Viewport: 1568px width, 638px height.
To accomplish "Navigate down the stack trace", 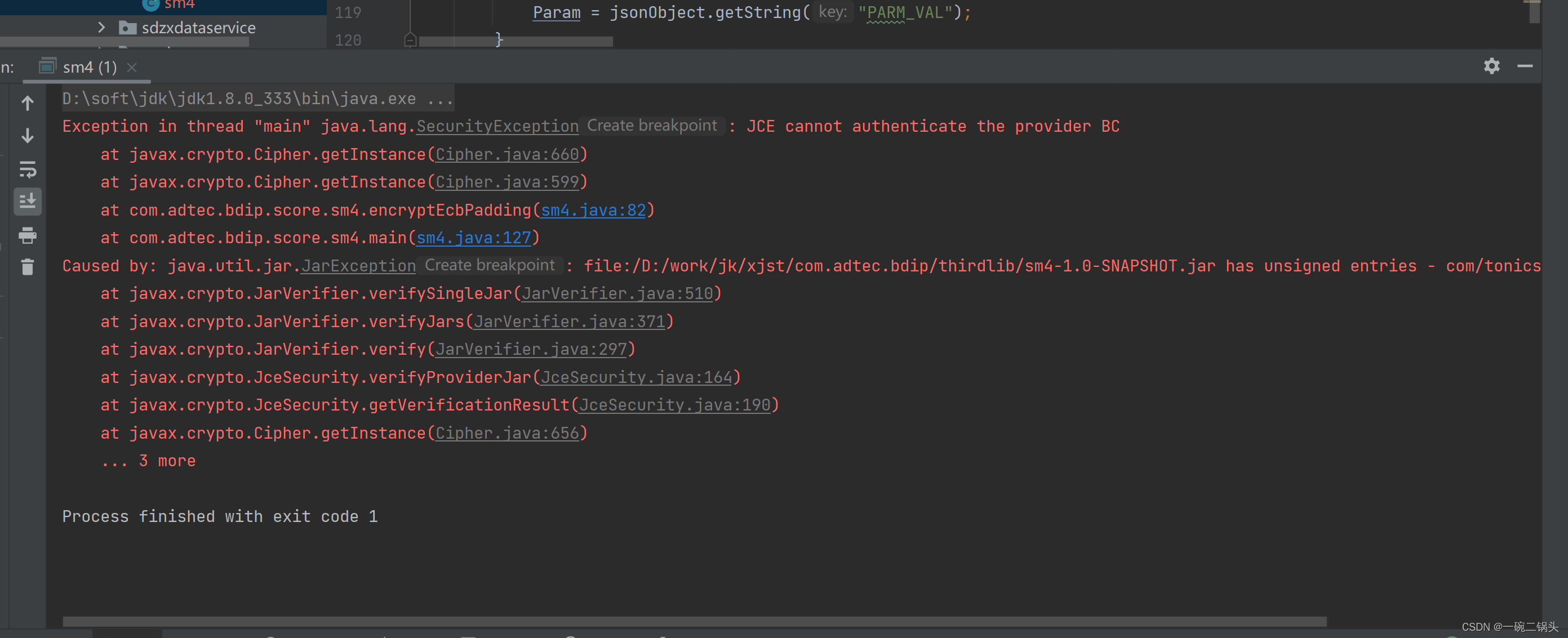I will coord(28,135).
